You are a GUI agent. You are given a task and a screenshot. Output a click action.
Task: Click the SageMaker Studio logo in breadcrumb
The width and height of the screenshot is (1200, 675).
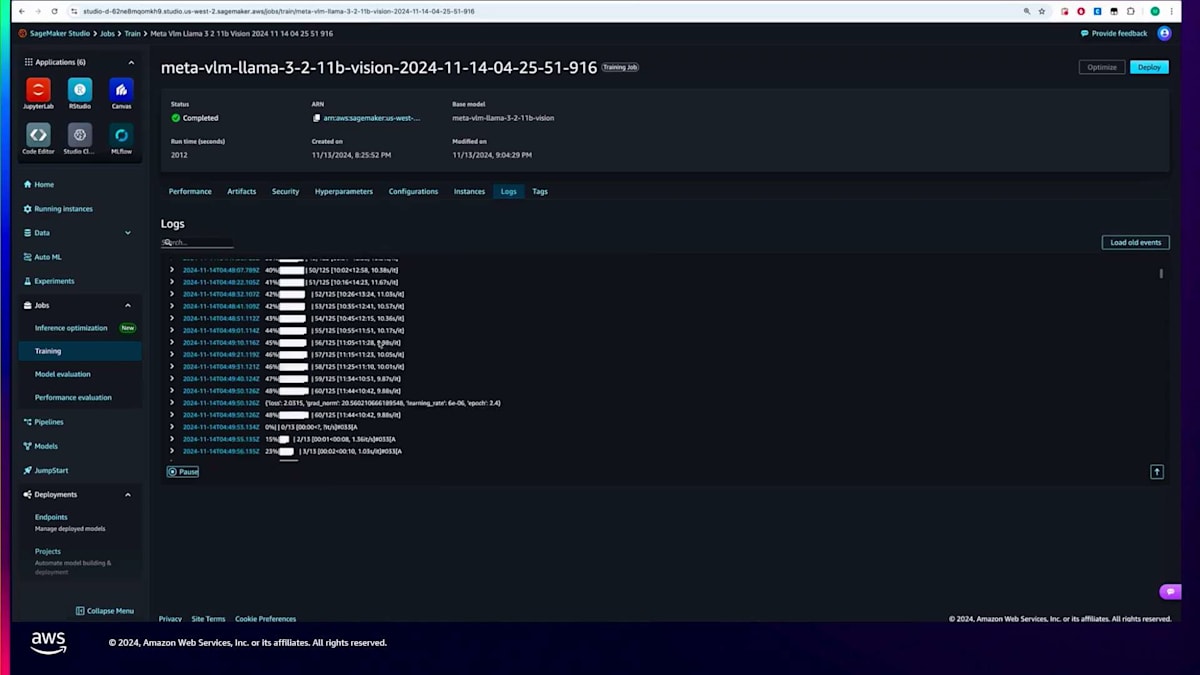[23, 33]
